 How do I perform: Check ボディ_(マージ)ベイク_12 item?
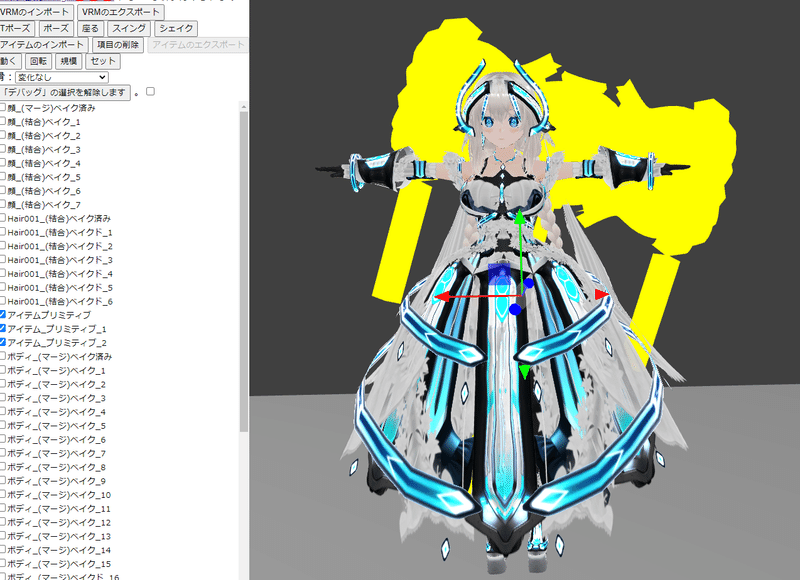[3, 521]
